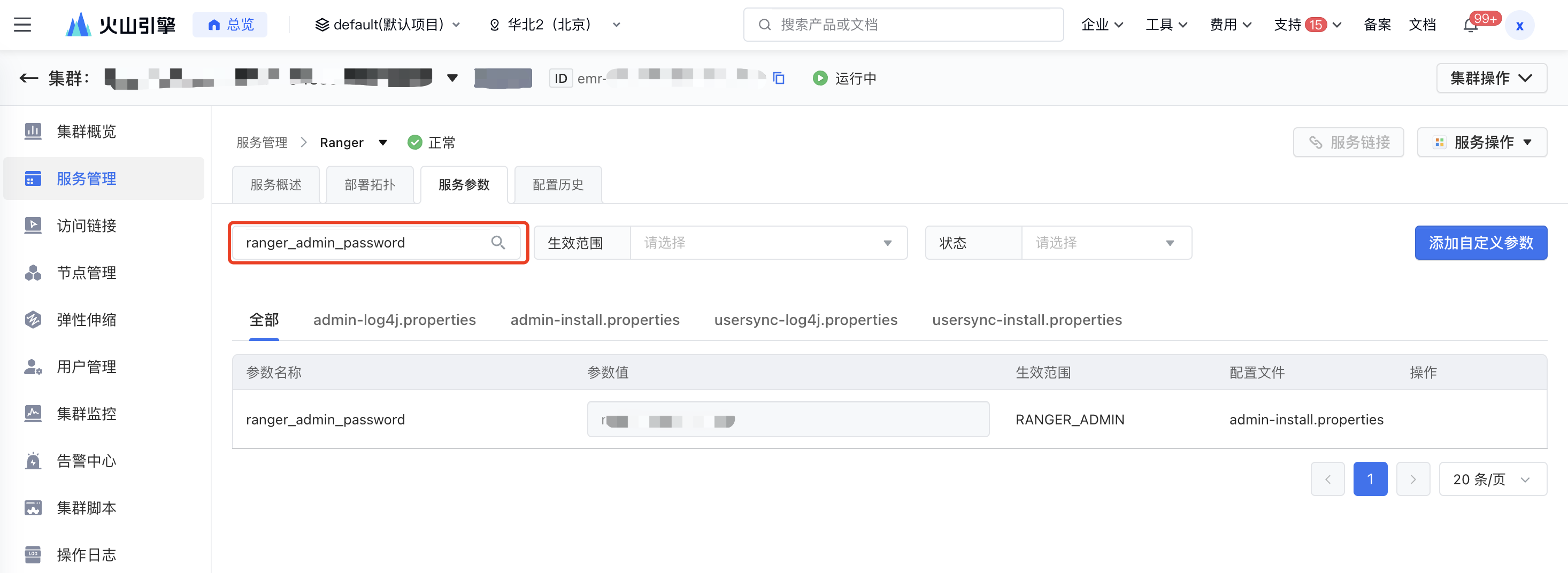Screen dimensions: 1568x573
Task: Open the 集群操作 dropdown
Action: (x=1492, y=79)
